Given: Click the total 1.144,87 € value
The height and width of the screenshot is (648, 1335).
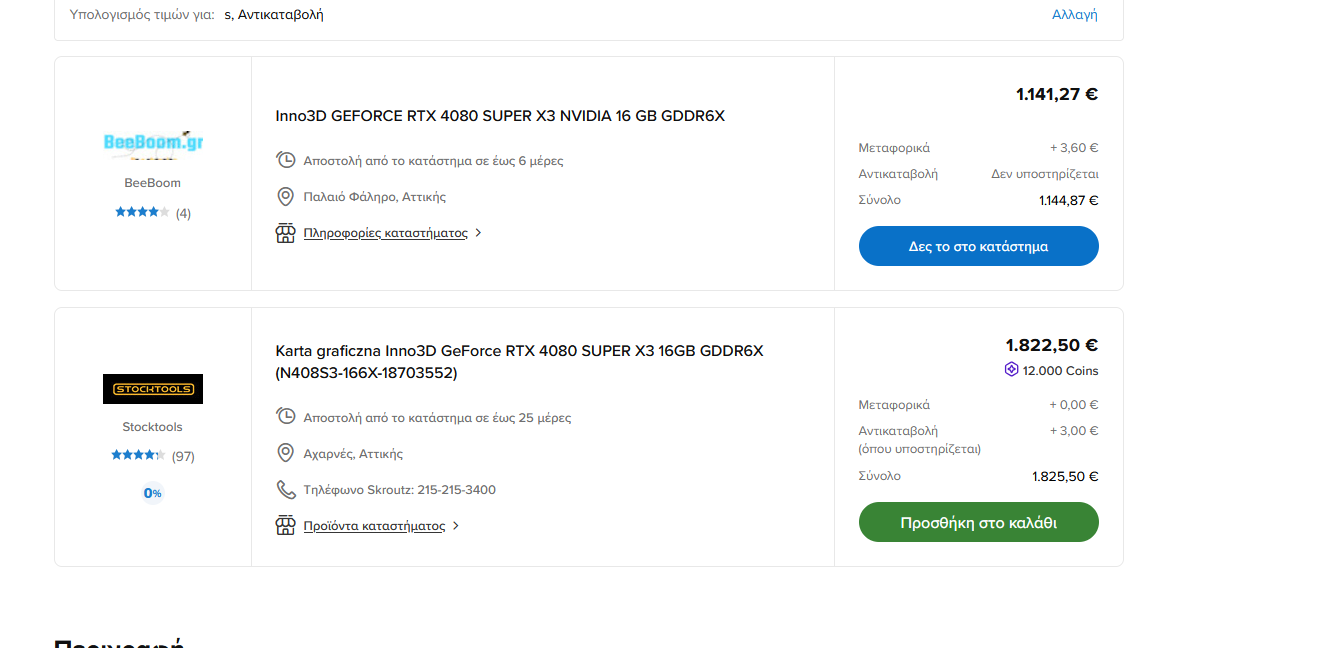Looking at the screenshot, I should point(1069,200).
